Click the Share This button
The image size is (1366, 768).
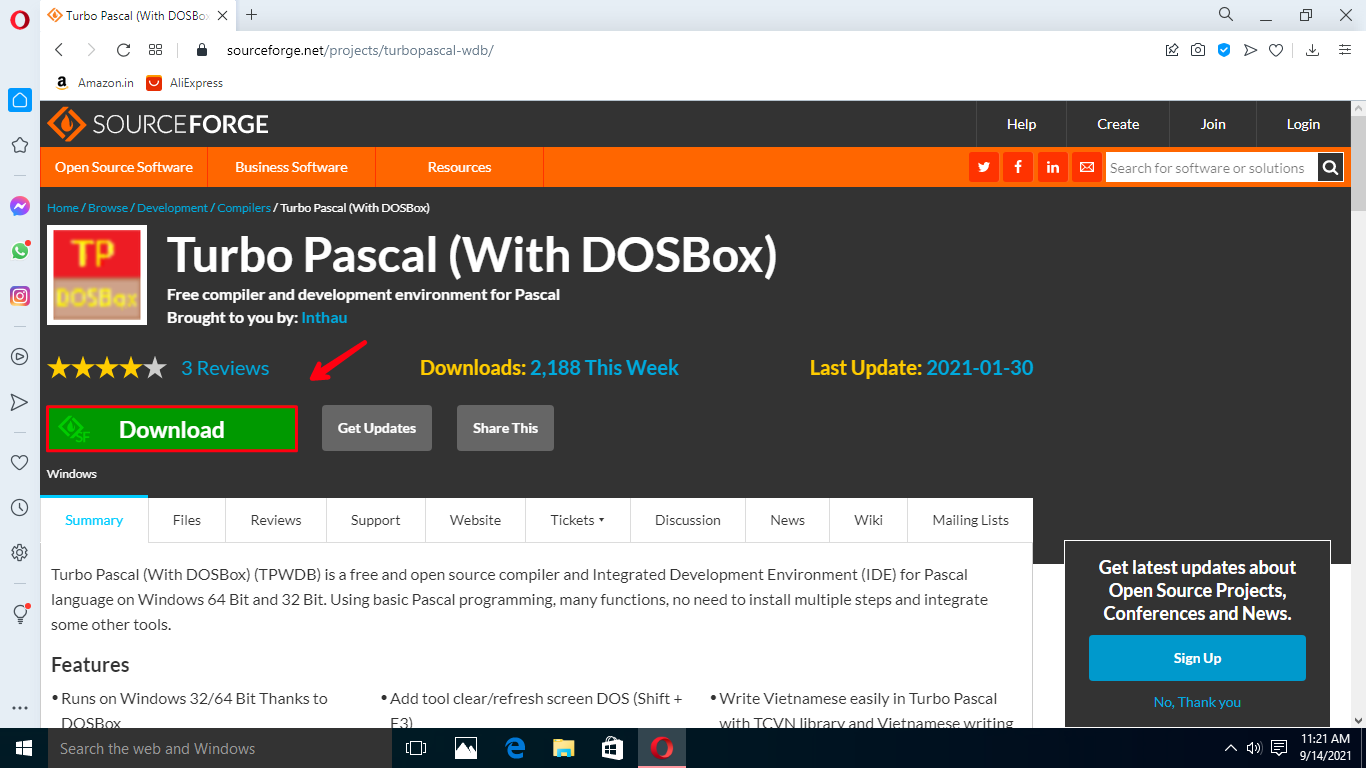pos(505,428)
